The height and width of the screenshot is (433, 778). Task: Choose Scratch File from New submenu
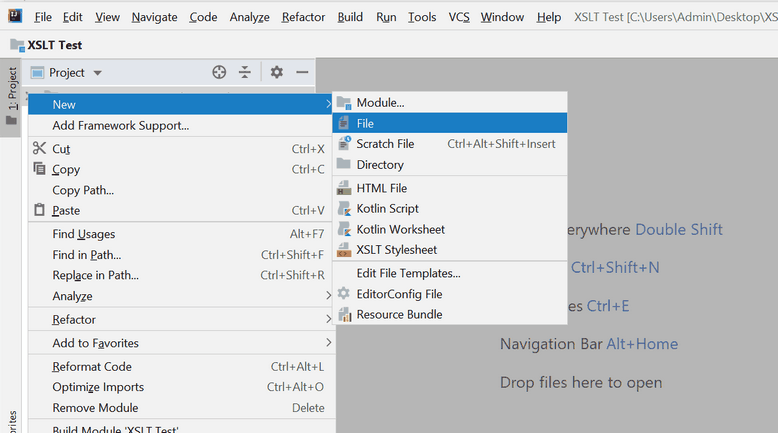coord(385,144)
